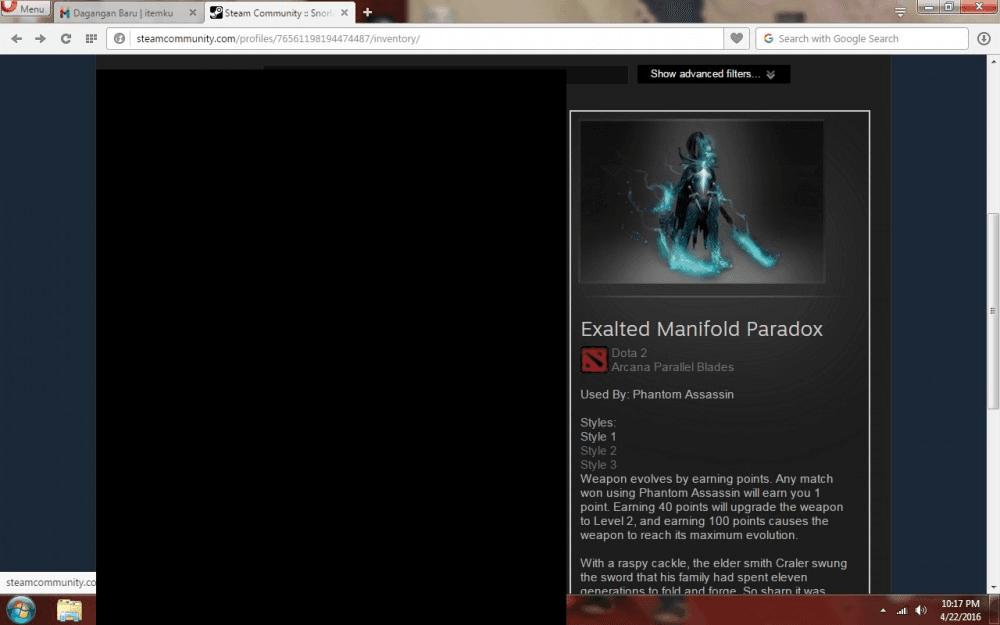The width and height of the screenshot is (1000, 625).
Task: Open the downloads icon in toolbar
Action: pos(983,39)
